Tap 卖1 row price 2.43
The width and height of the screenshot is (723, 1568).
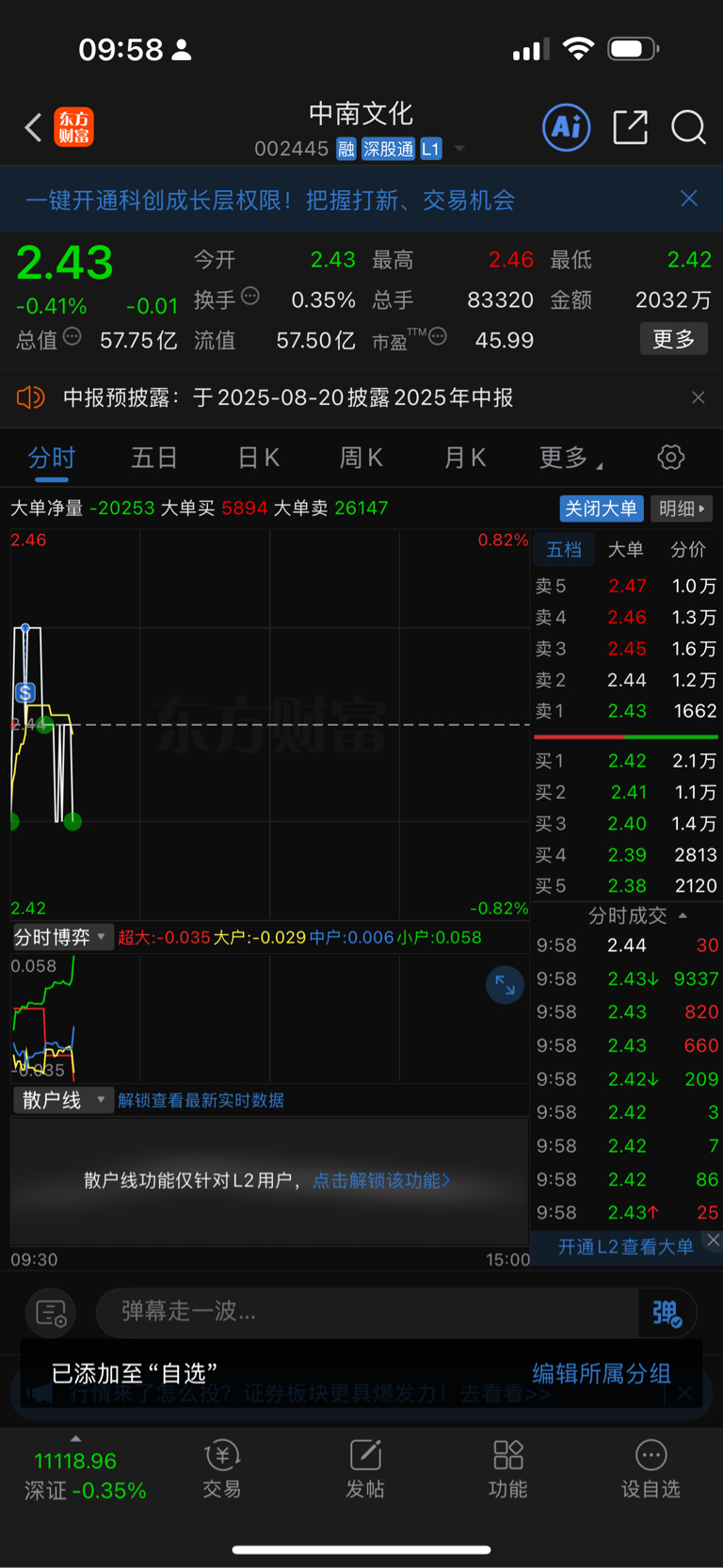coord(627,711)
